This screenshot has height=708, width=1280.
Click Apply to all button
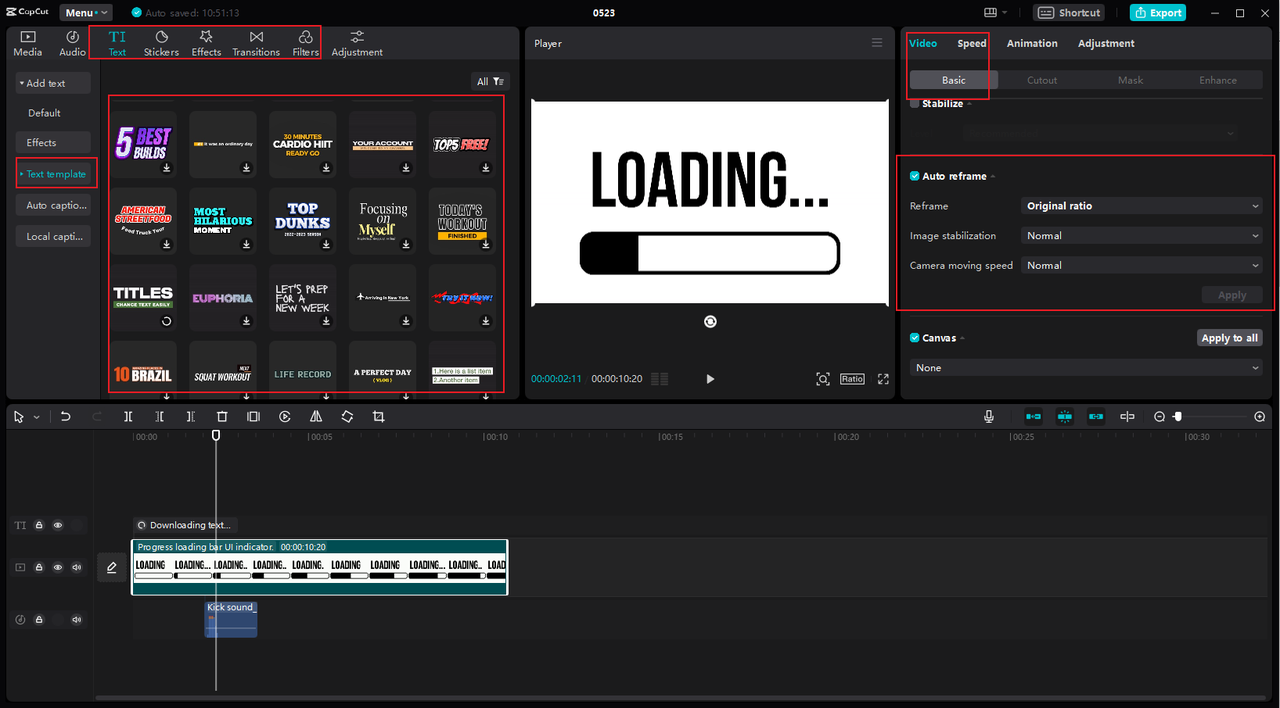click(x=1230, y=338)
